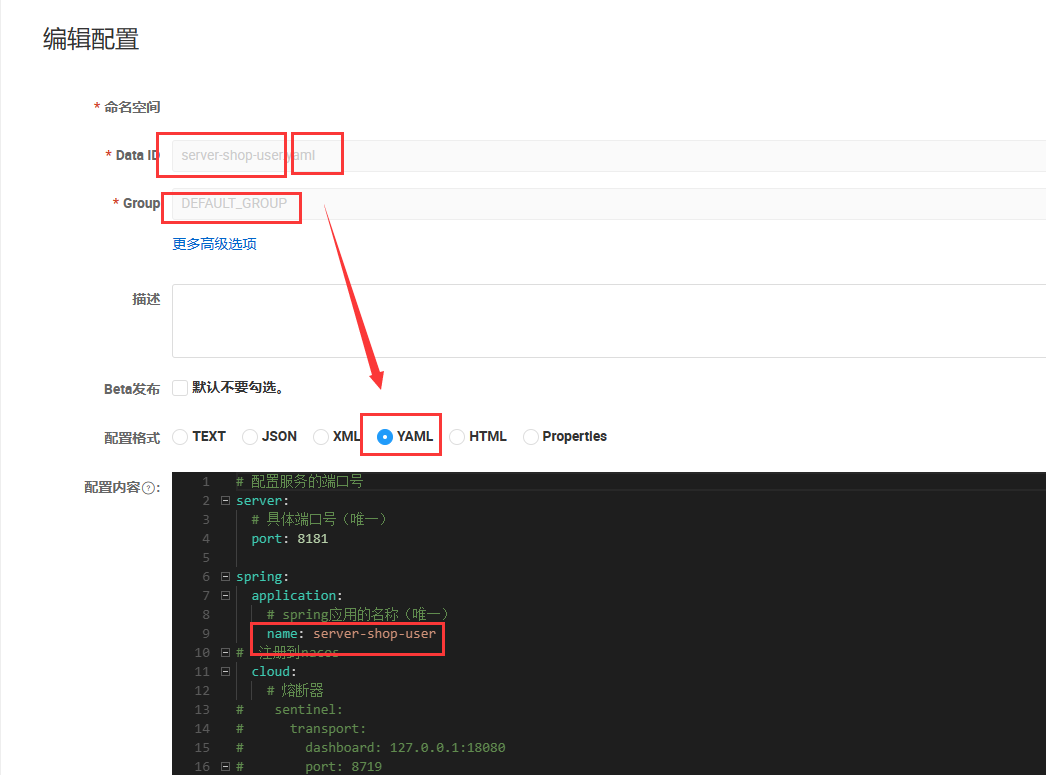Image resolution: width=1046 pixels, height=775 pixels.
Task: Click line number 5 in the editor gutter
Action: click(205, 558)
